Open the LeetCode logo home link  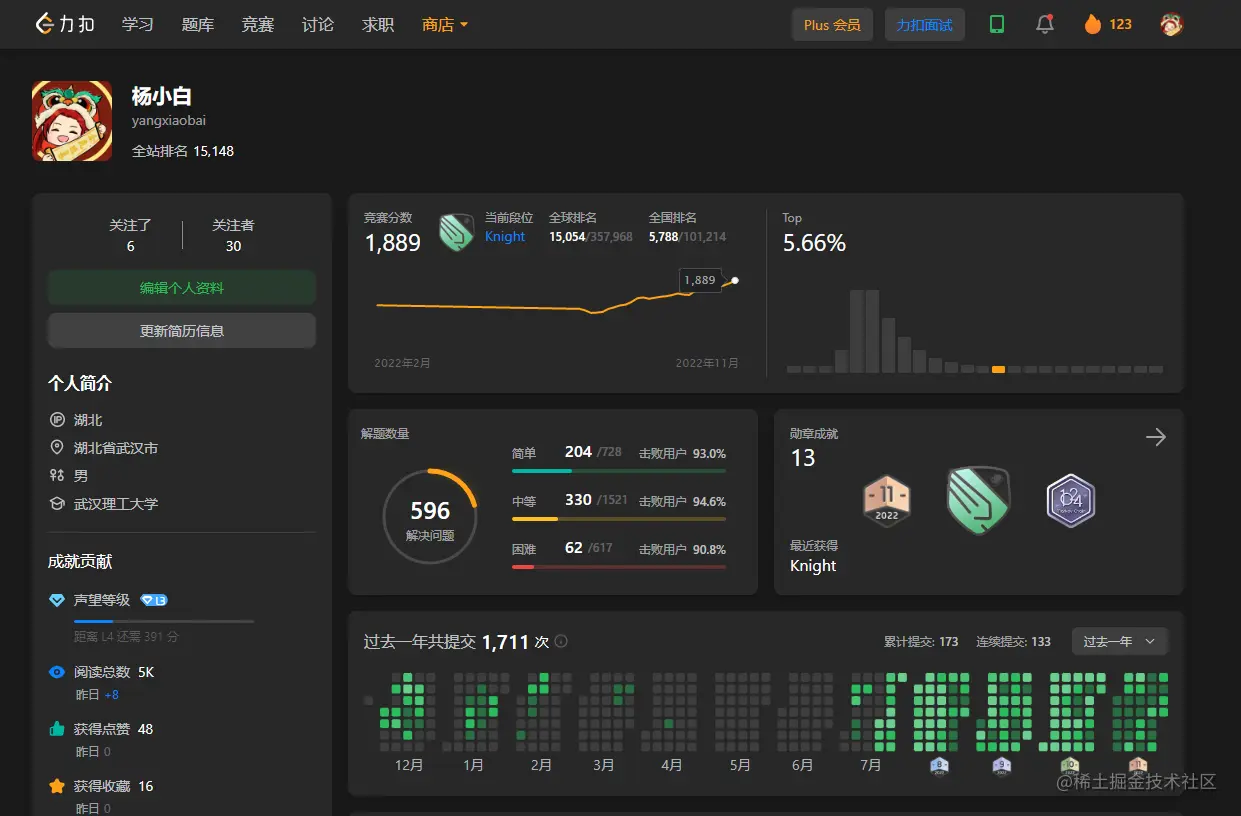(65, 24)
